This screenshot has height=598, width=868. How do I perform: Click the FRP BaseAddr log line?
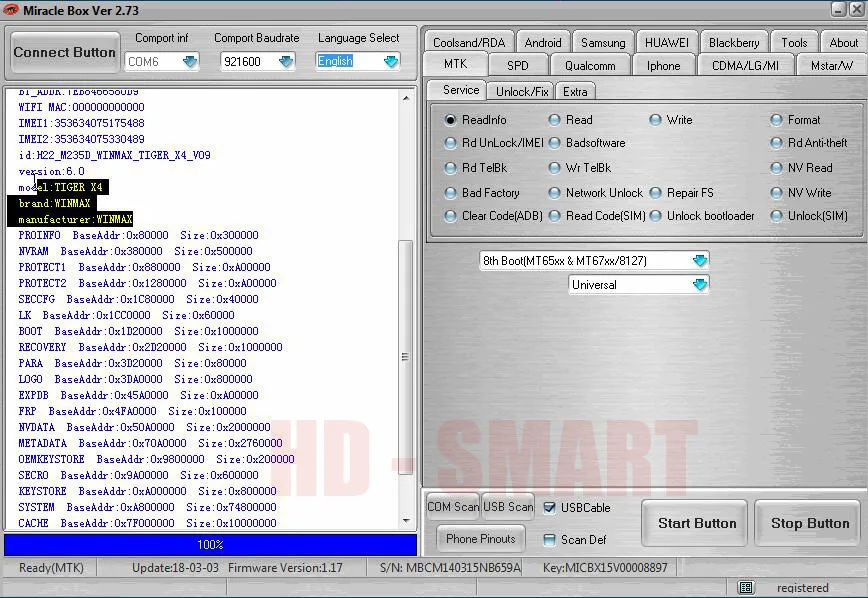(x=132, y=411)
